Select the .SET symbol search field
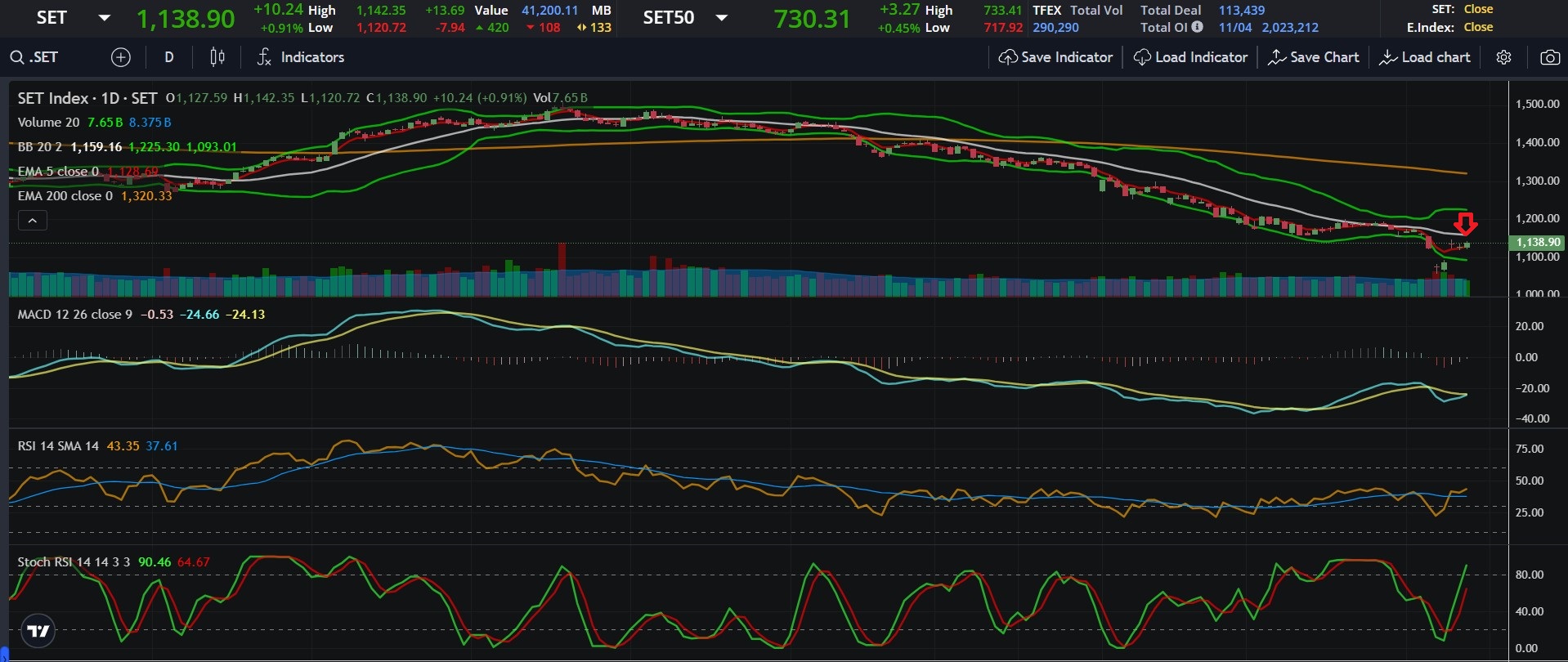The height and width of the screenshot is (662, 1568). coord(45,57)
